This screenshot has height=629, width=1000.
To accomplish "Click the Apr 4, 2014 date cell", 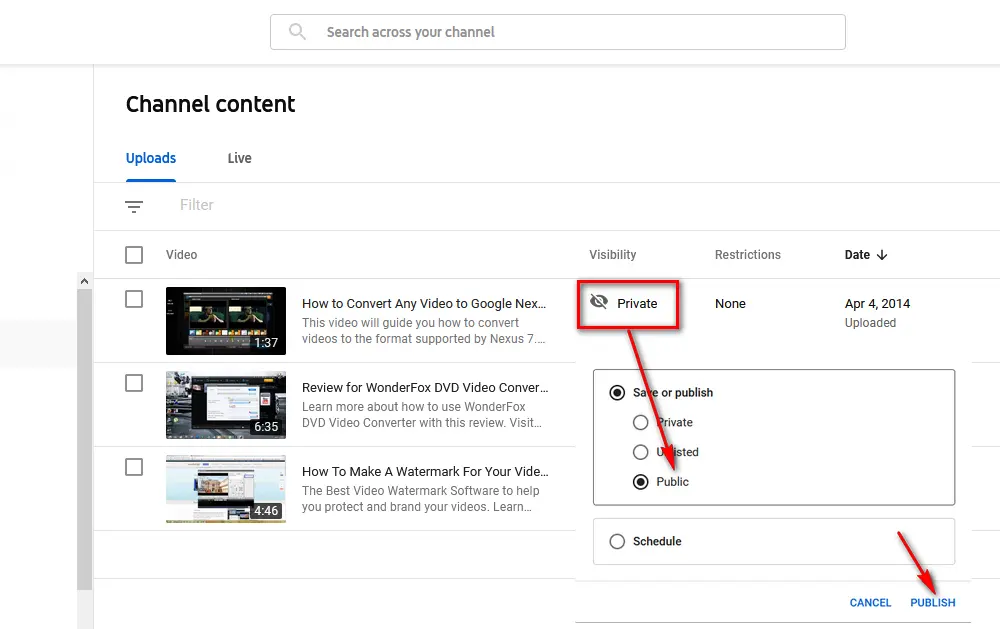I will pyautogui.click(x=877, y=304).
